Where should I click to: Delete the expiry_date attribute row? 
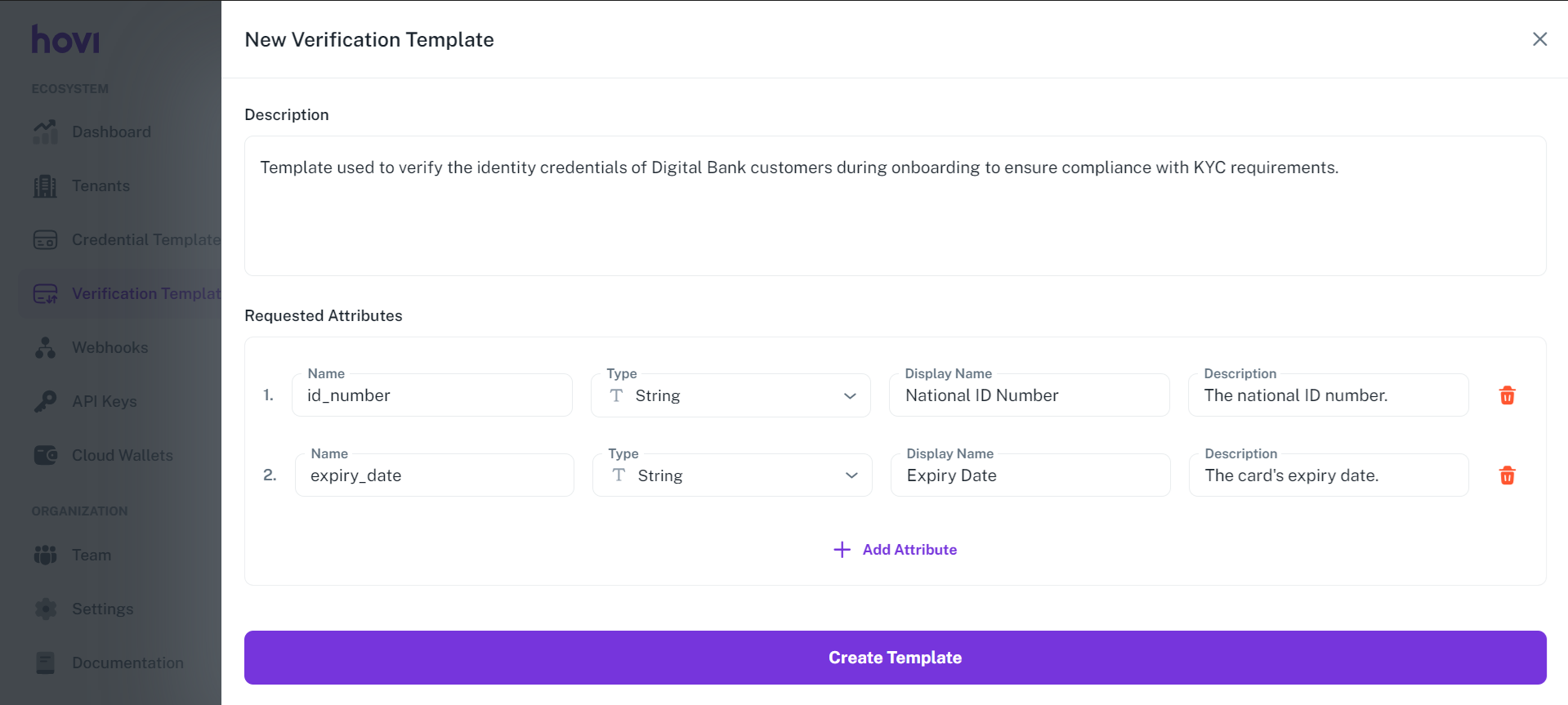[x=1507, y=475]
